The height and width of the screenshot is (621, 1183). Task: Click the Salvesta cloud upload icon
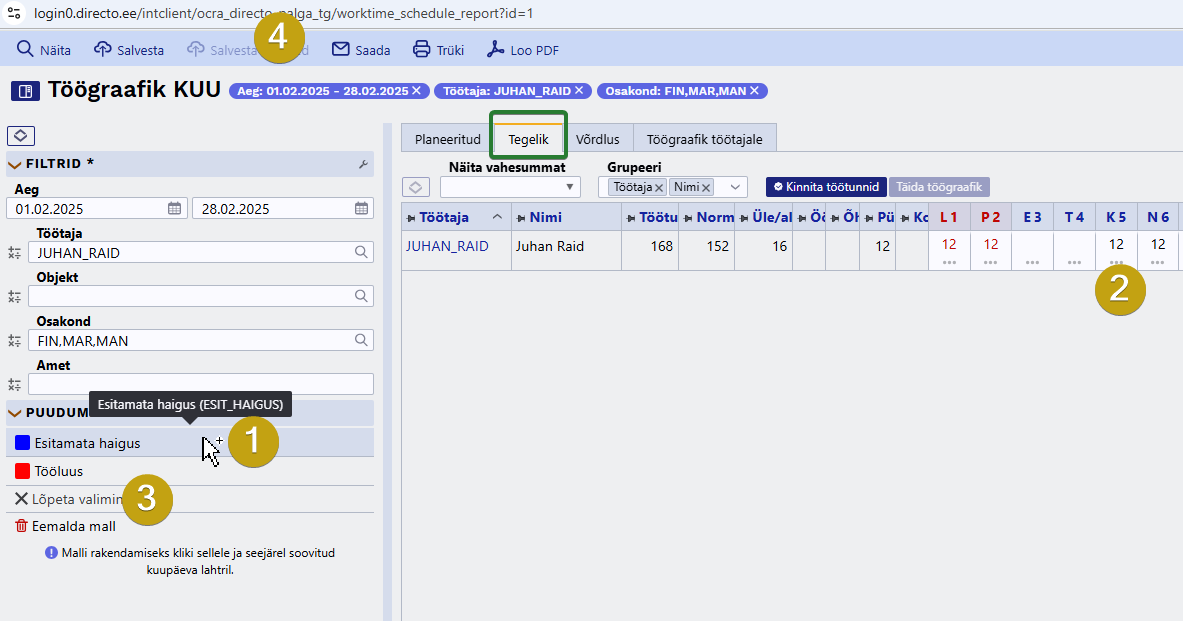pyautogui.click(x=103, y=49)
